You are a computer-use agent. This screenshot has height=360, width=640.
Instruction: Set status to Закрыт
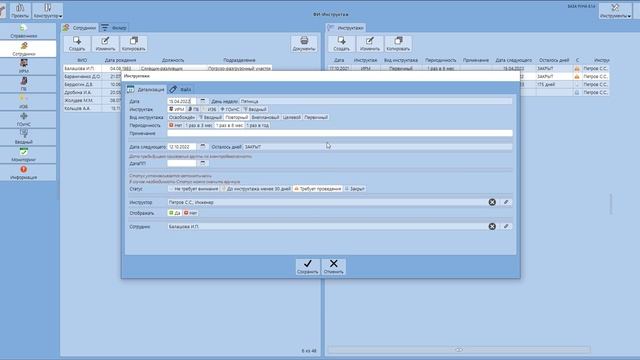pyautogui.click(x=355, y=189)
